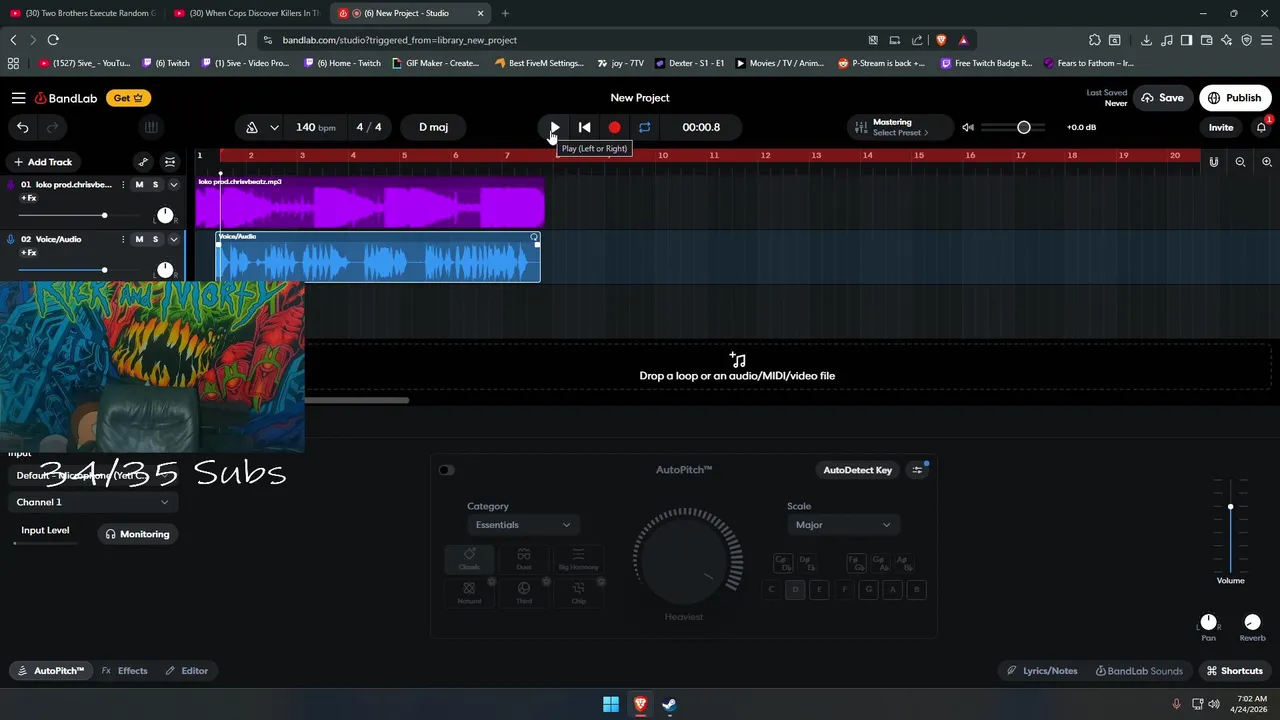Open the Shortcuts panel
Image resolution: width=1280 pixels, height=720 pixels.
[1234, 671]
